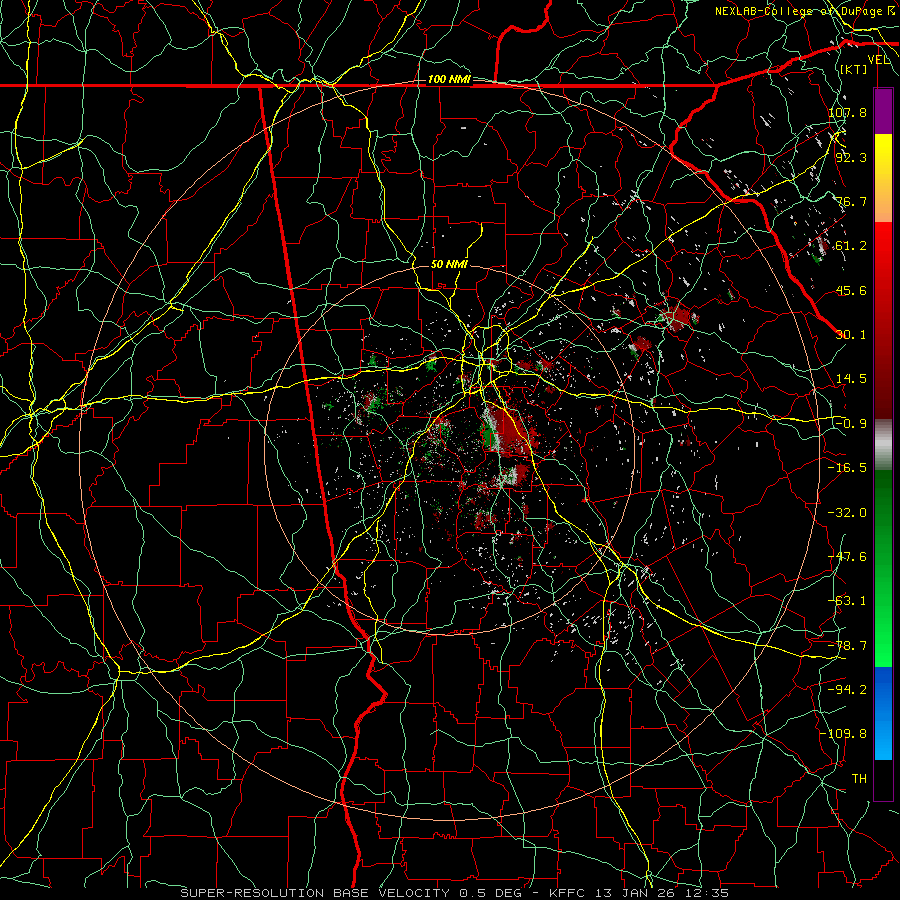Image resolution: width=900 pixels, height=900 pixels.
Task: Click the -109.8 legend value
Action: (843, 734)
